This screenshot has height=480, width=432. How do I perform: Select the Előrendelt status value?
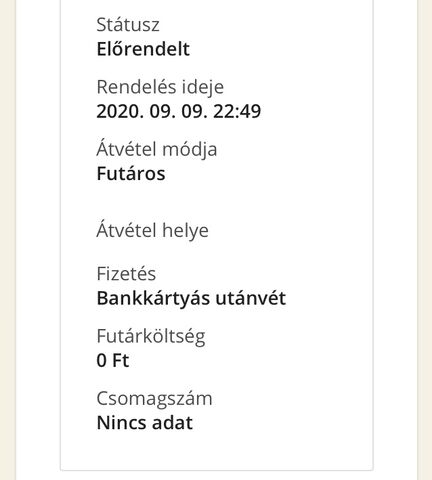(x=143, y=49)
